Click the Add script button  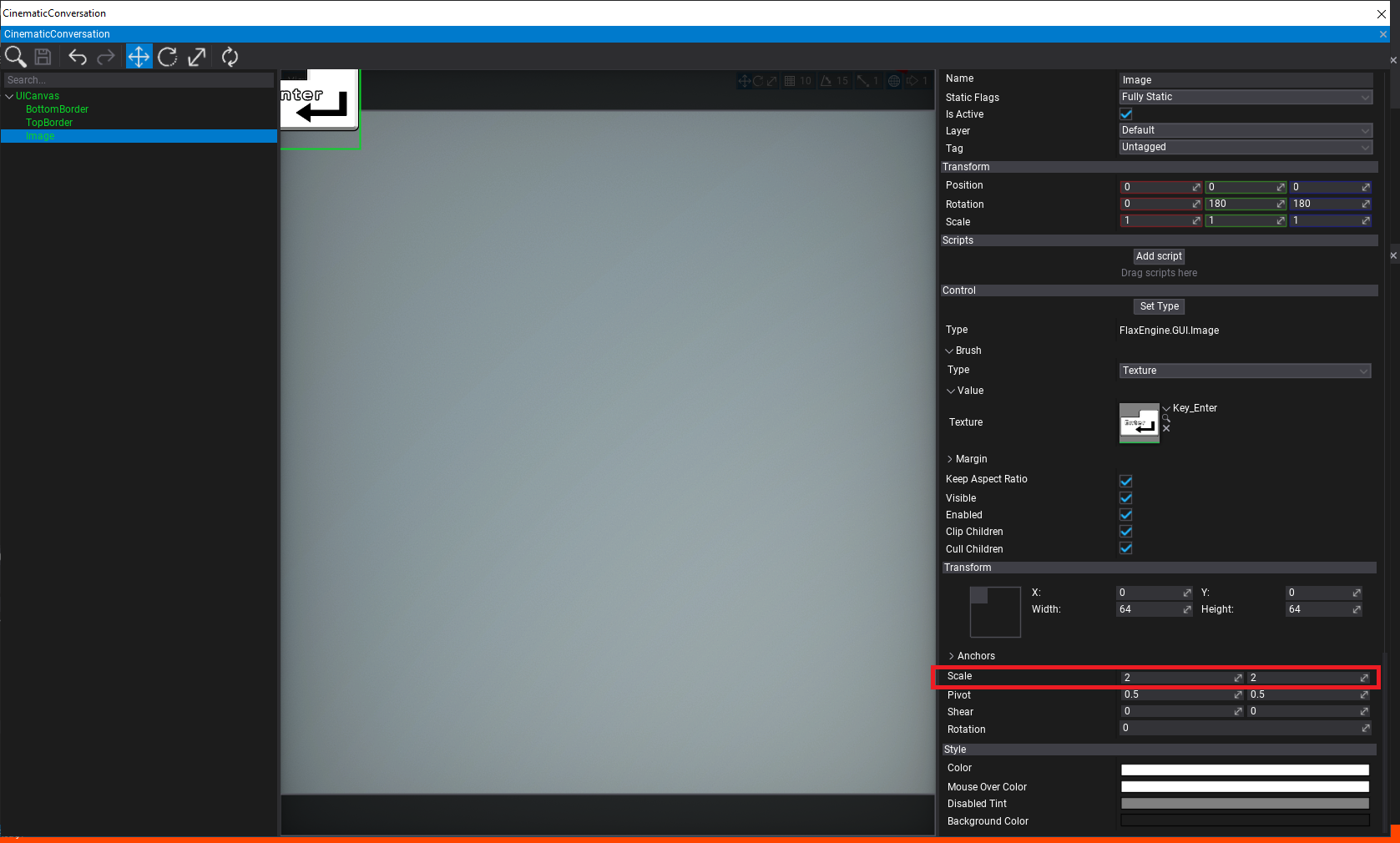[x=1159, y=256]
